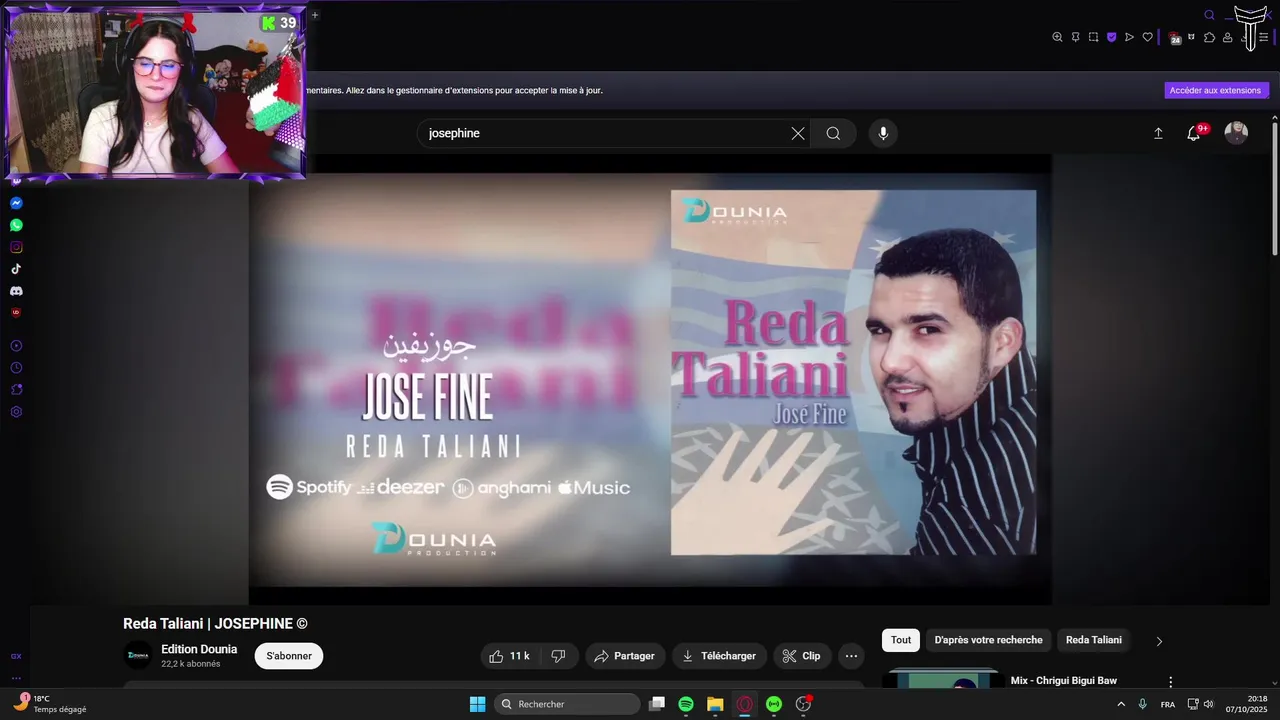Open options menu for Mix - Chrigui Bigui Baw
1280x720 pixels.
click(x=1171, y=682)
